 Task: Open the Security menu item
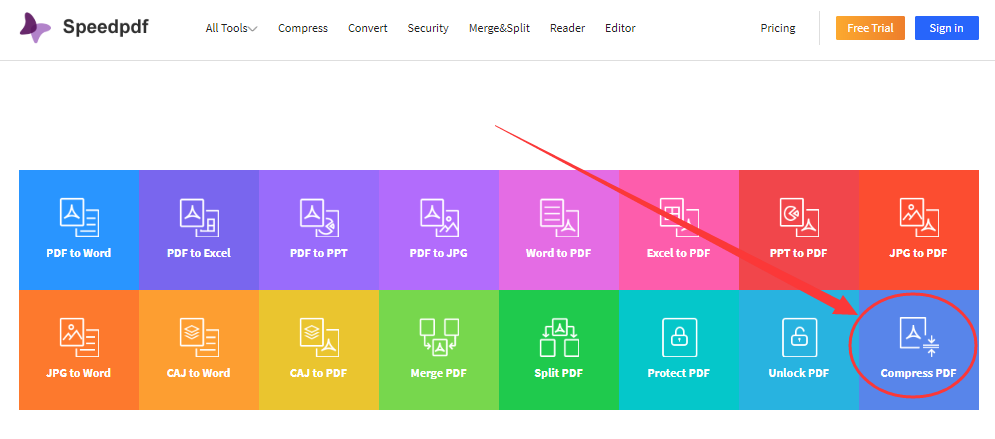tap(428, 28)
